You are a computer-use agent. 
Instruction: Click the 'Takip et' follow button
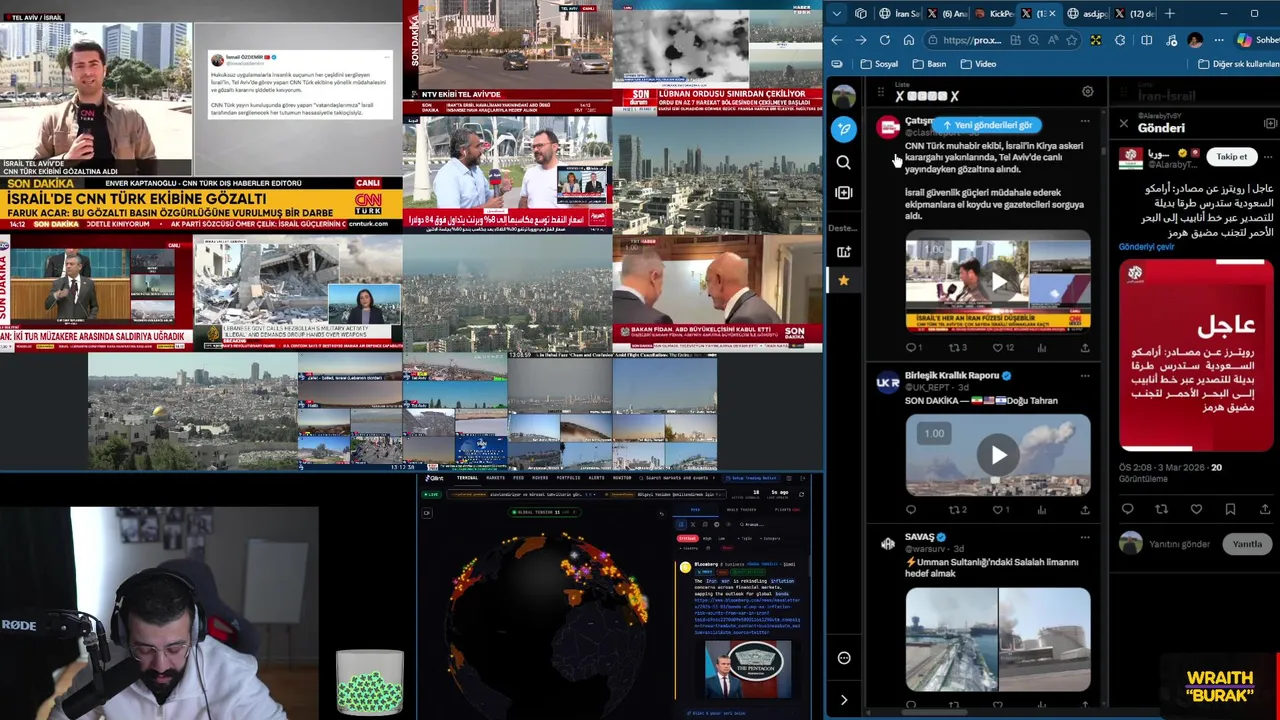tap(1232, 156)
